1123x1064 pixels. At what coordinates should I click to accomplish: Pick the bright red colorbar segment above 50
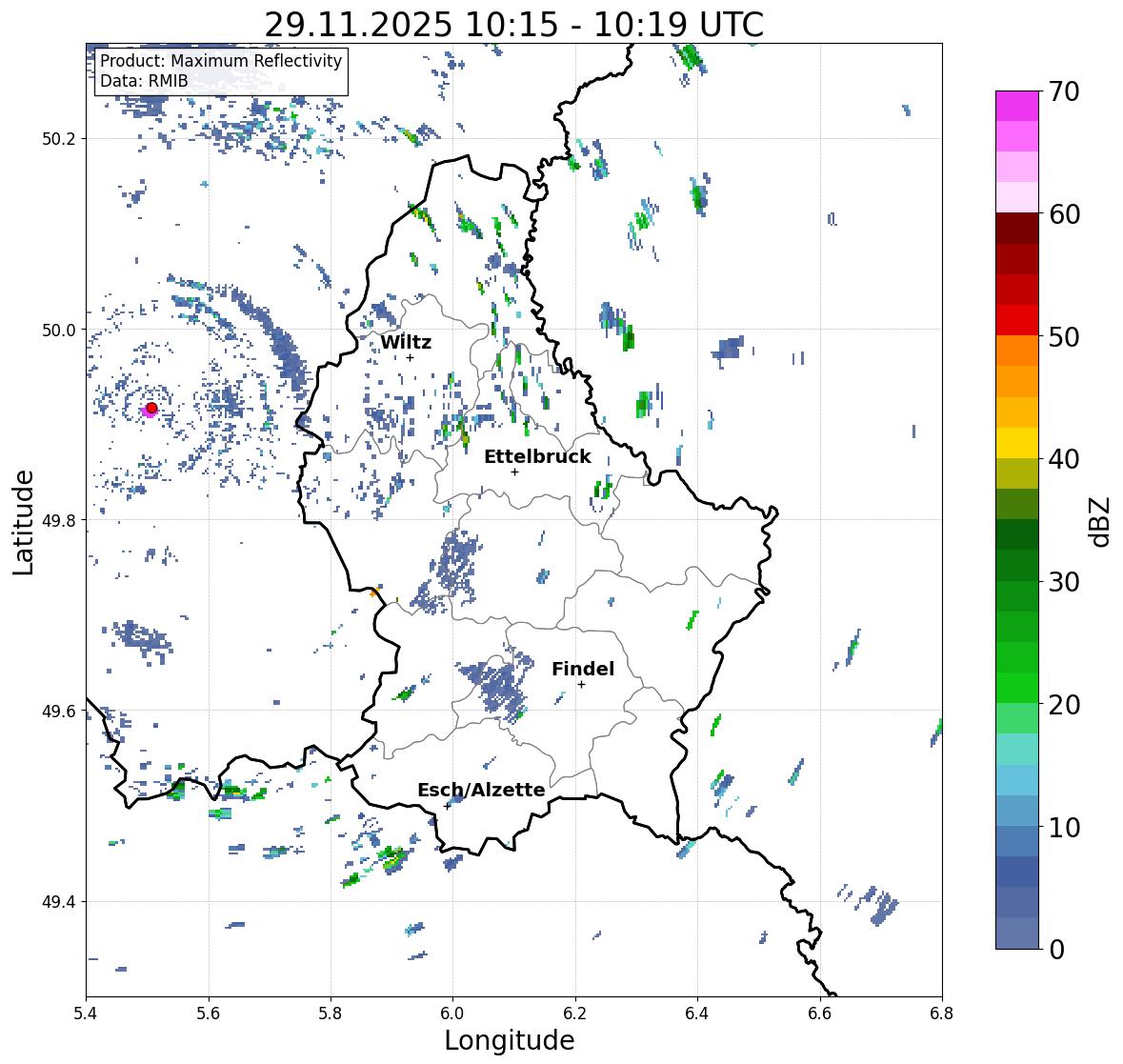[x=1017, y=320]
